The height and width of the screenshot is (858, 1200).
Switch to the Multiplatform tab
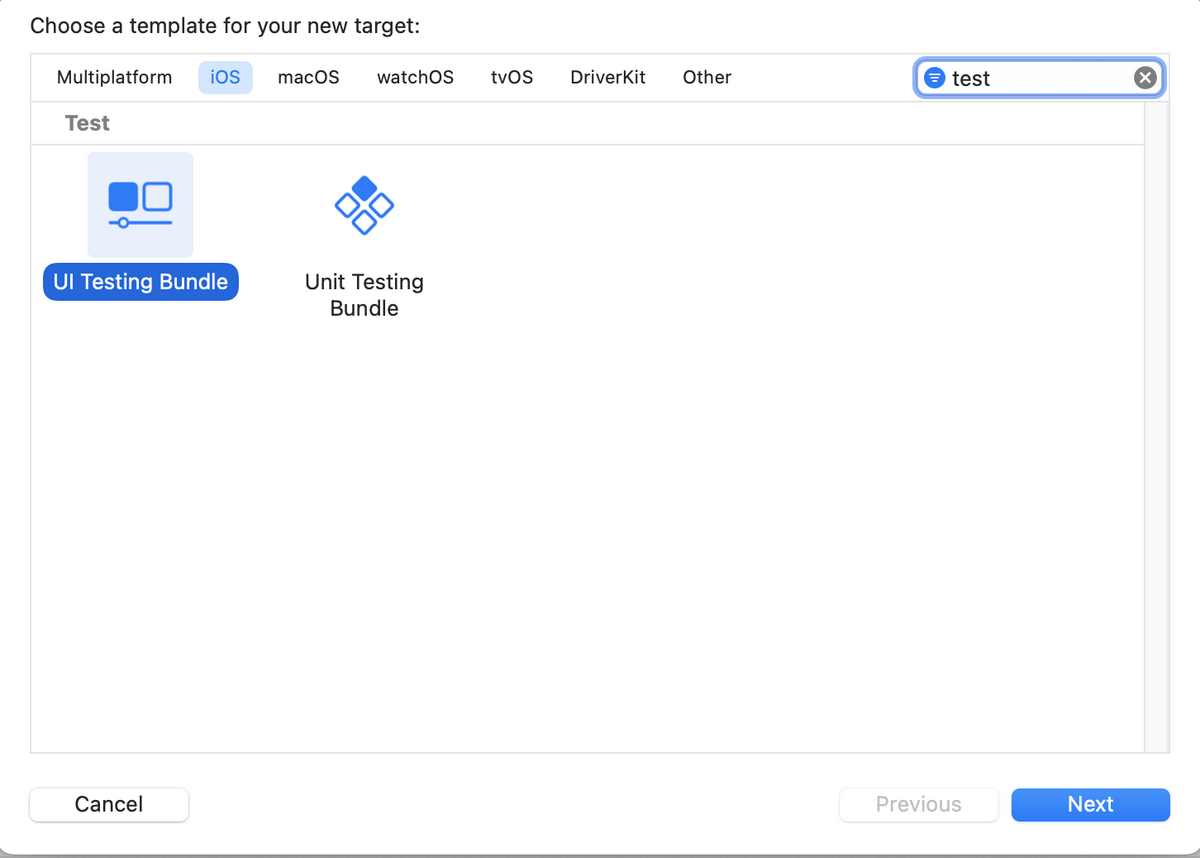pyautogui.click(x=114, y=77)
